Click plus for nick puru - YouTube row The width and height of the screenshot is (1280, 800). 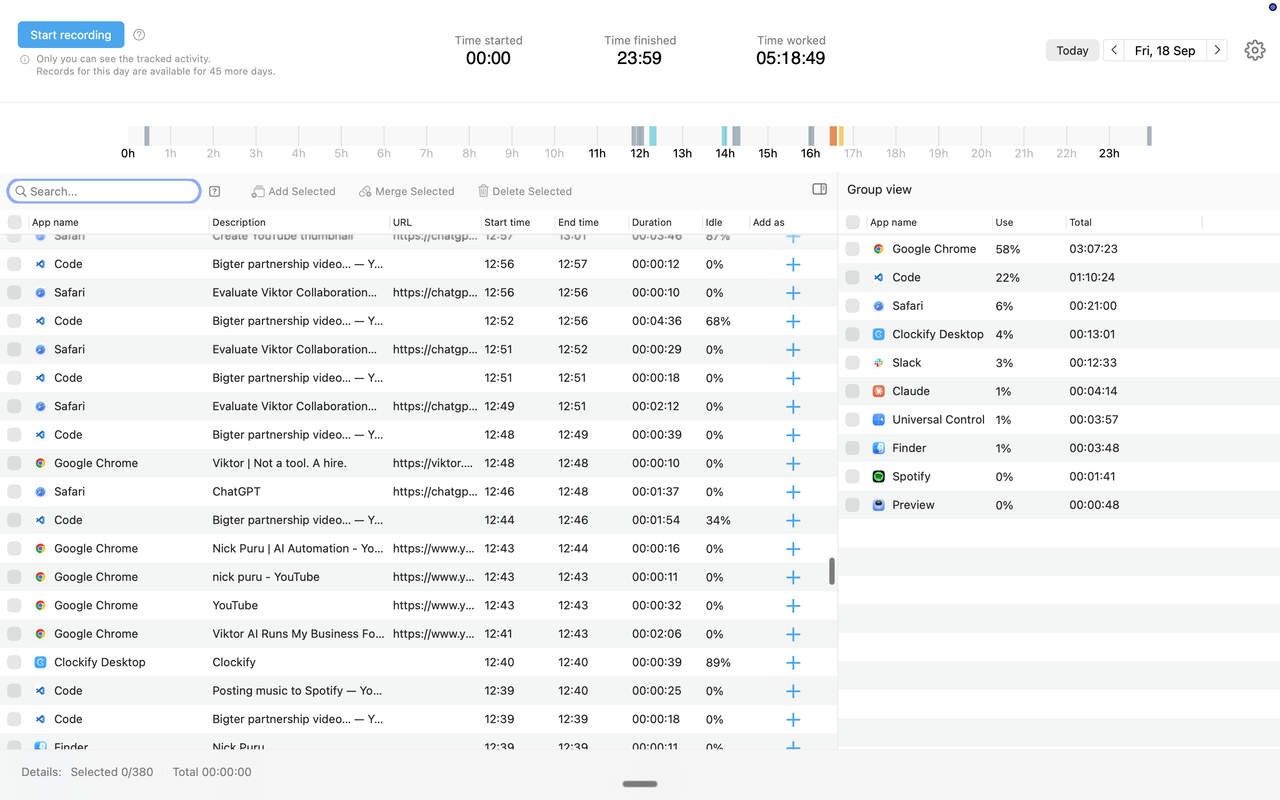pos(793,577)
